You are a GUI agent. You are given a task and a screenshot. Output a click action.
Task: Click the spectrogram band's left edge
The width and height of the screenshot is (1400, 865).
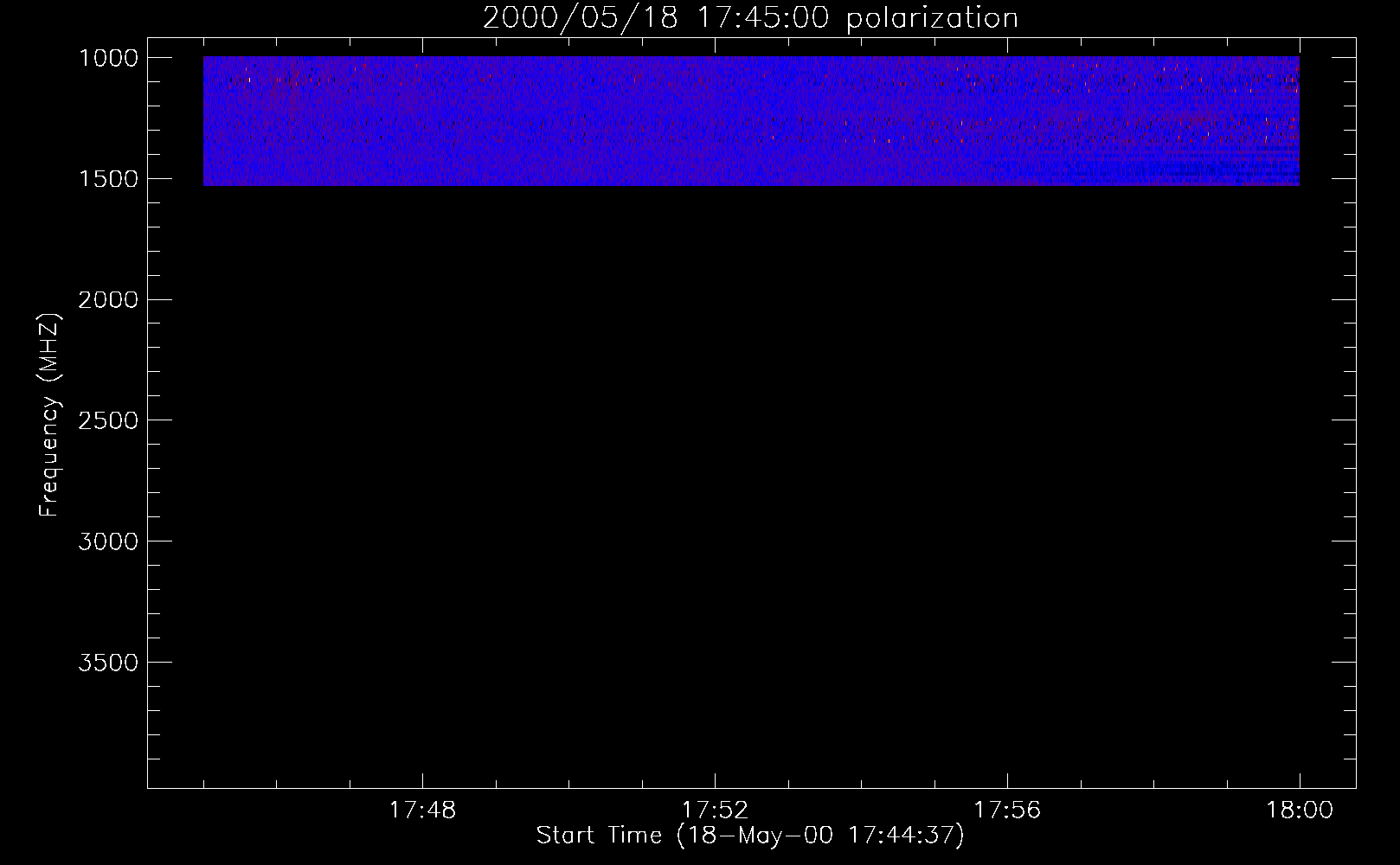(205, 121)
